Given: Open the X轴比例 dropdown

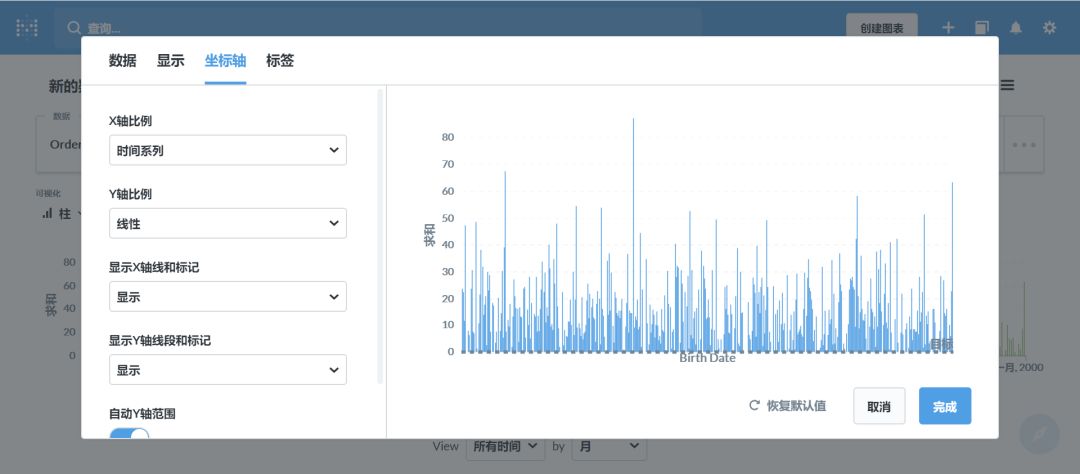Looking at the screenshot, I should click(x=228, y=150).
